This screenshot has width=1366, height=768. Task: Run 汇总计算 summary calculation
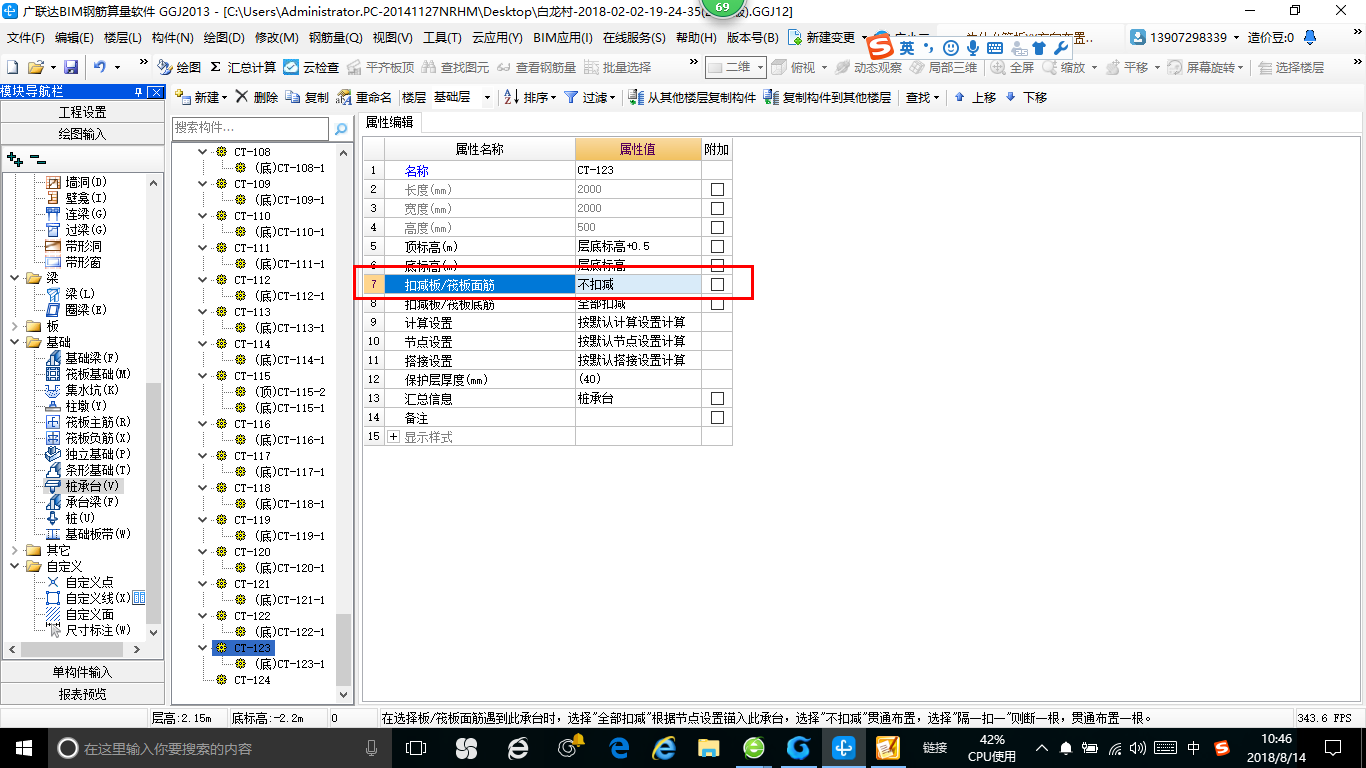coord(243,67)
